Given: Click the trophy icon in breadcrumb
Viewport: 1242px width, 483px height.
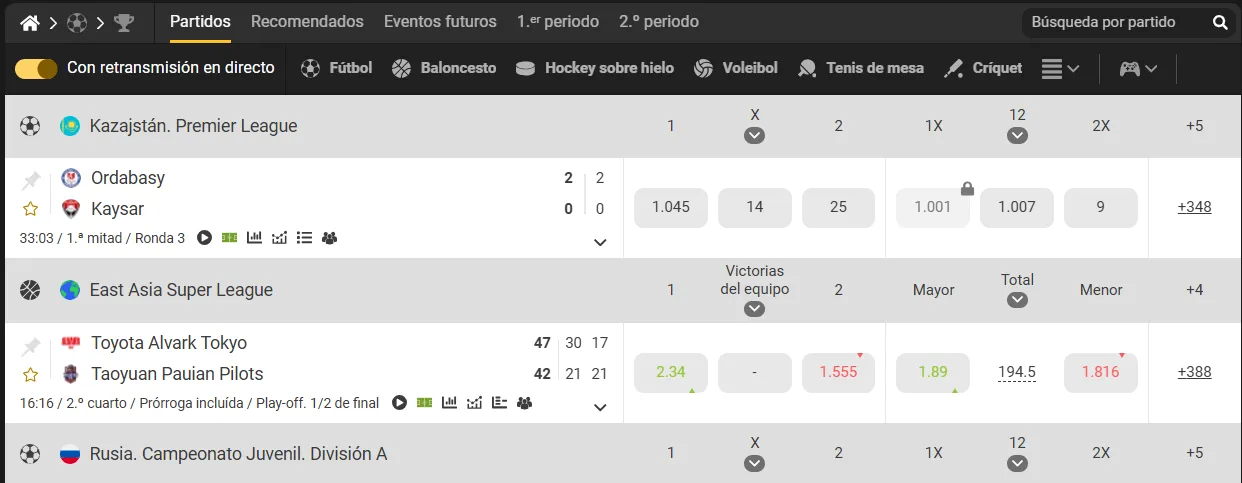Looking at the screenshot, I should click(123, 22).
